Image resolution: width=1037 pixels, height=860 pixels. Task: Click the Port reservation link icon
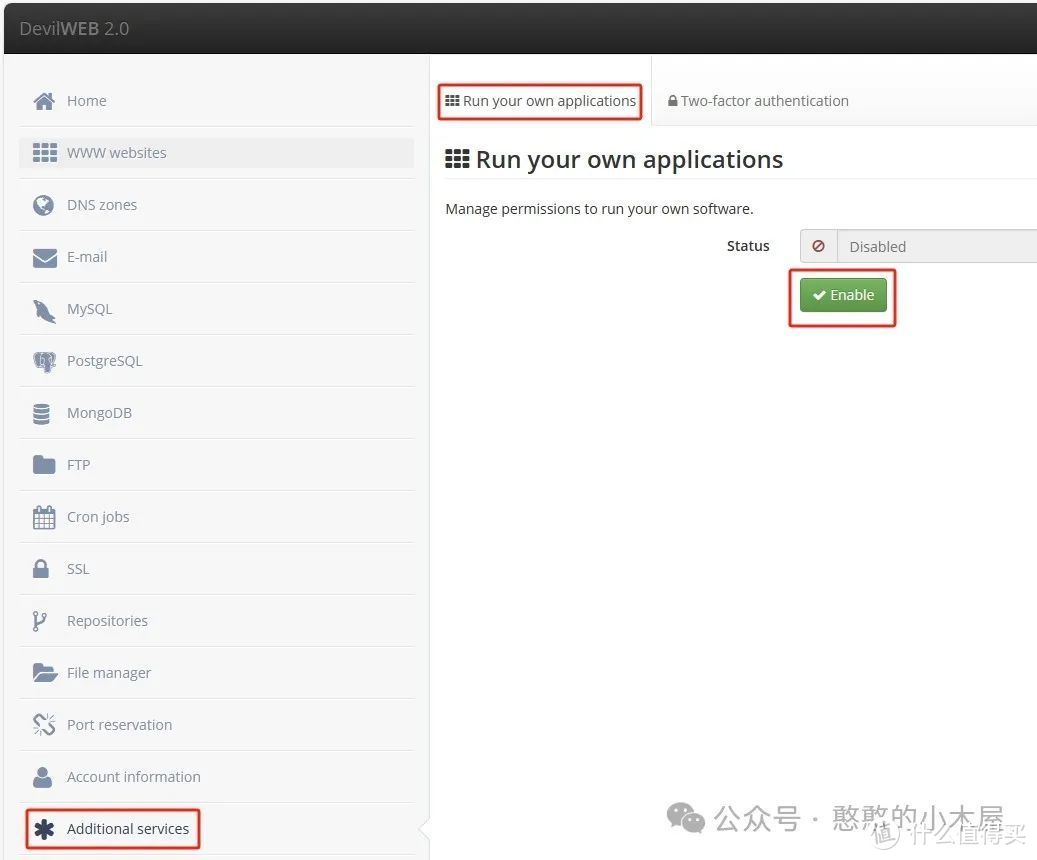[x=44, y=725]
